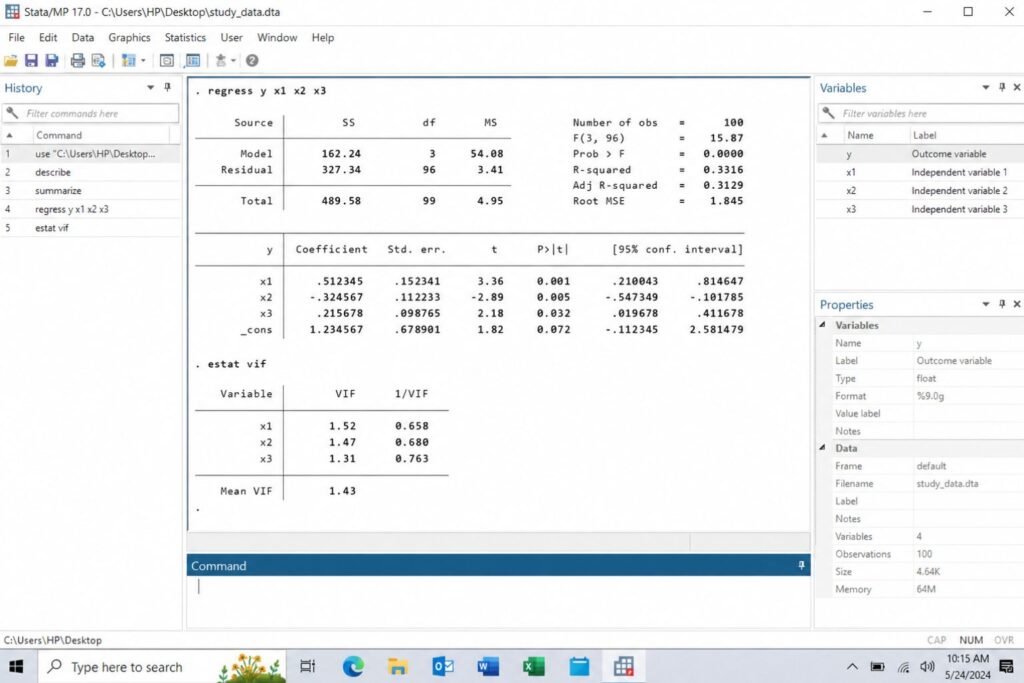Click the second floppy disk Save As icon
This screenshot has width=1024, height=683.
52,61
